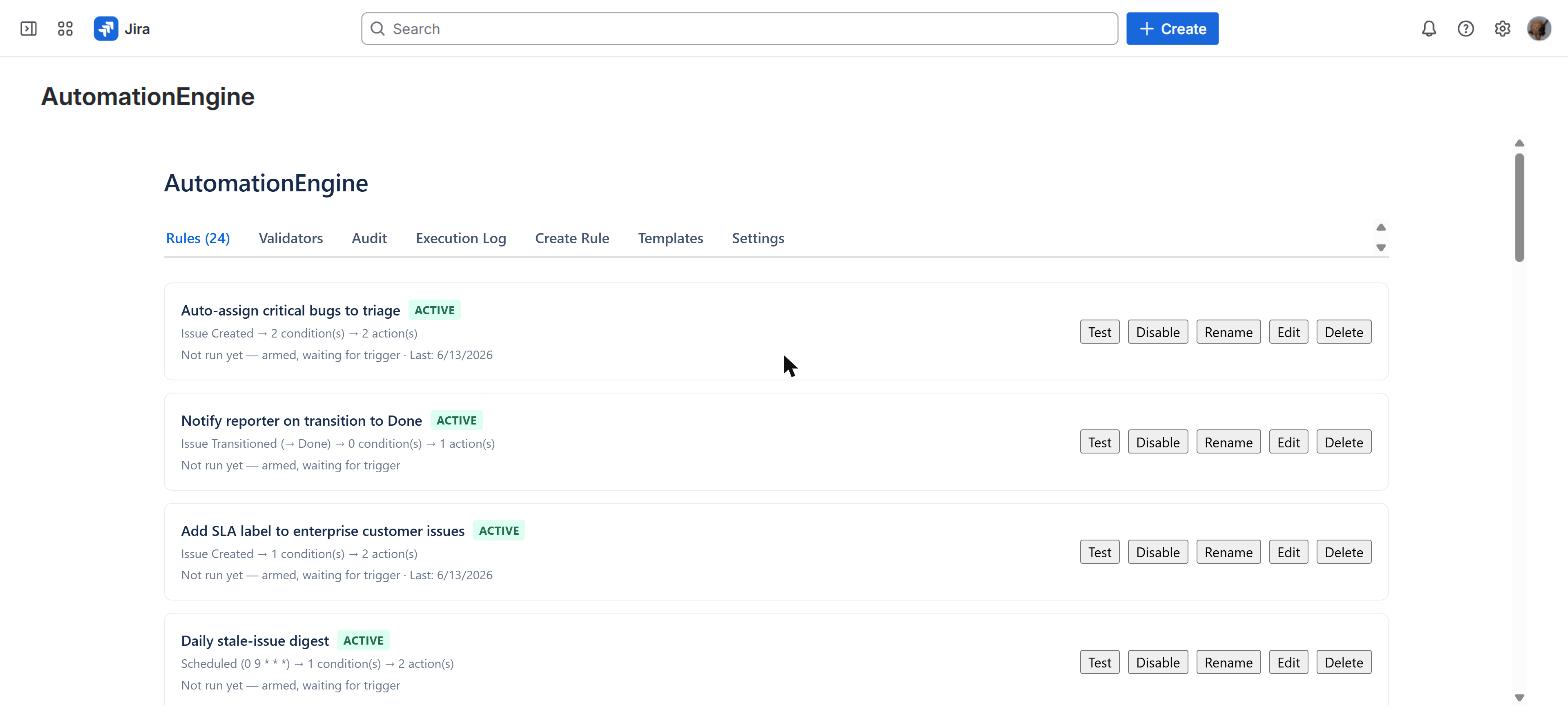The width and height of the screenshot is (1568, 709).
Task: Delete the Notify reporter on transition rule
Action: 1344,442
